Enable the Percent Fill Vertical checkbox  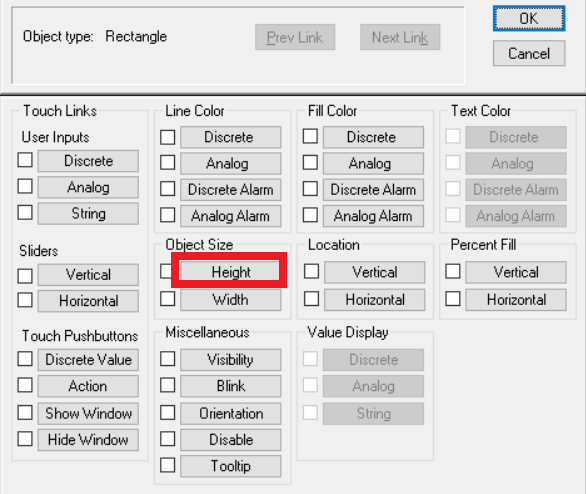point(453,271)
